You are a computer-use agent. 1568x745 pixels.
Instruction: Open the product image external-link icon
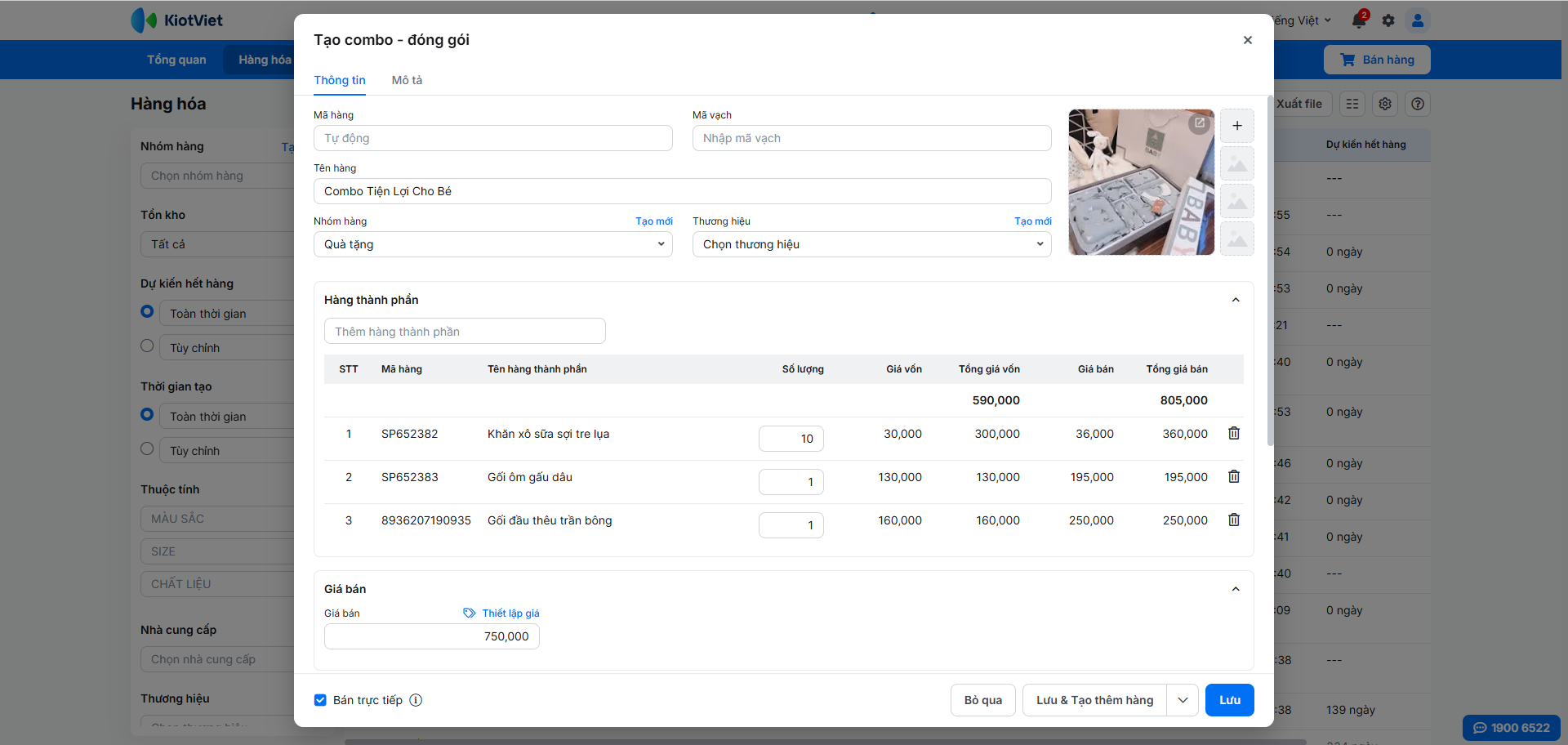(1200, 123)
